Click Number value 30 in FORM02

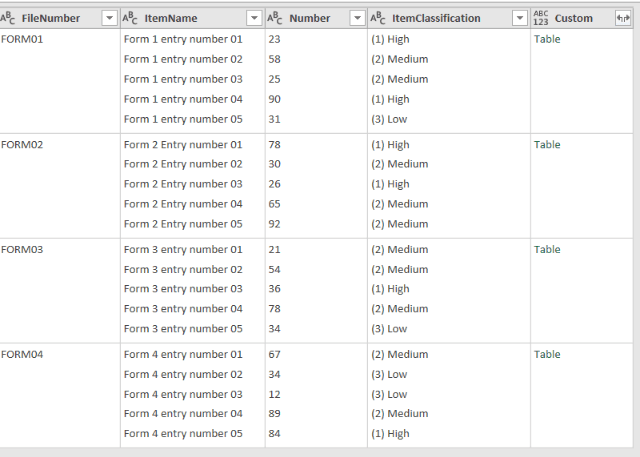point(274,164)
